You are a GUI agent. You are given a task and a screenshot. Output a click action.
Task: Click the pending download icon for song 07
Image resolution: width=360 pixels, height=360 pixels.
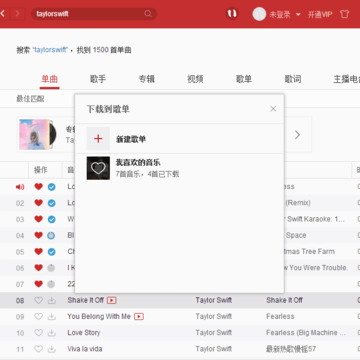(51, 284)
